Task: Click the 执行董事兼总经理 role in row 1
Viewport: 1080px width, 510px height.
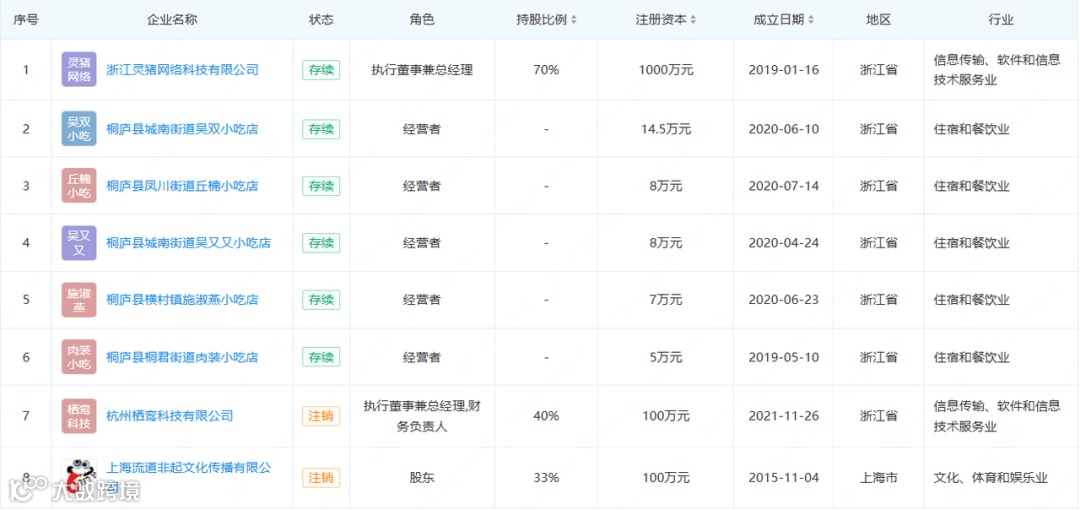Action: tap(422, 70)
